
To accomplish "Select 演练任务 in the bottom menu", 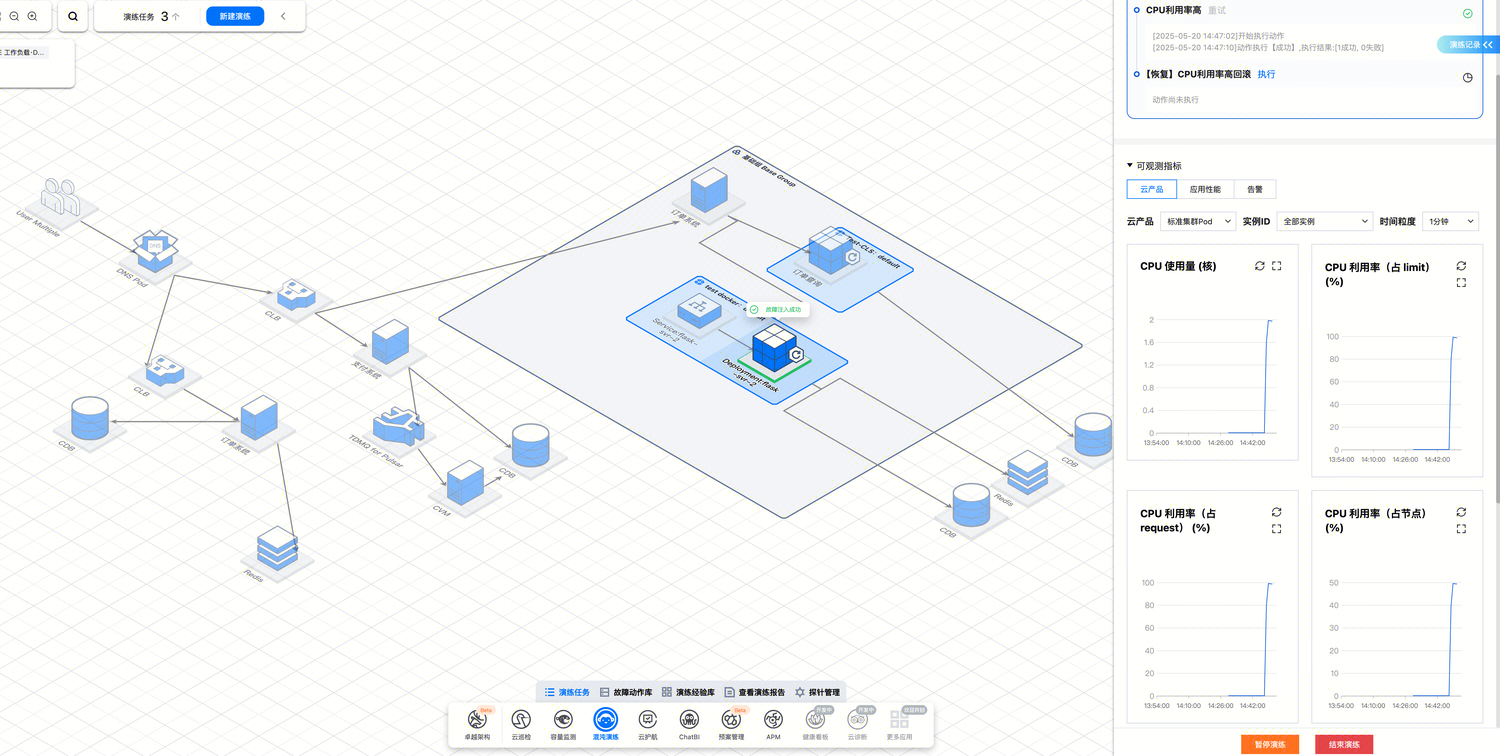I will click(567, 692).
